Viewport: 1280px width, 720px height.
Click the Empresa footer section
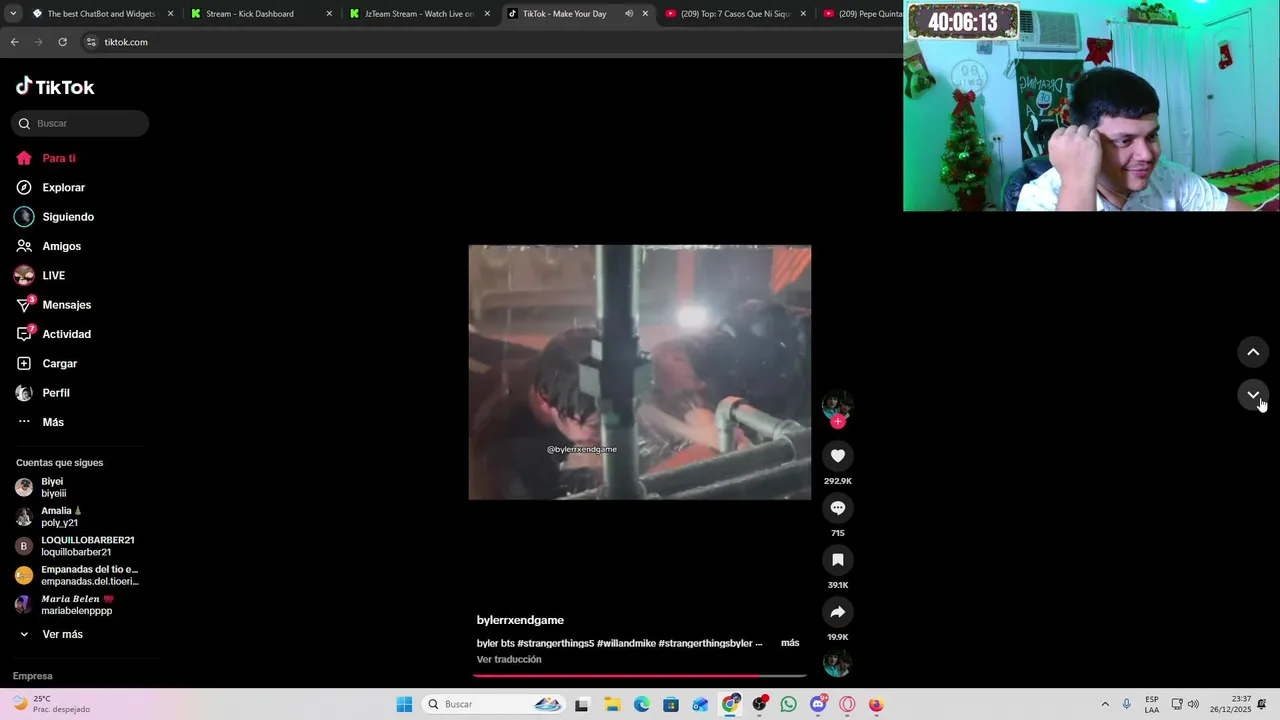click(x=33, y=676)
